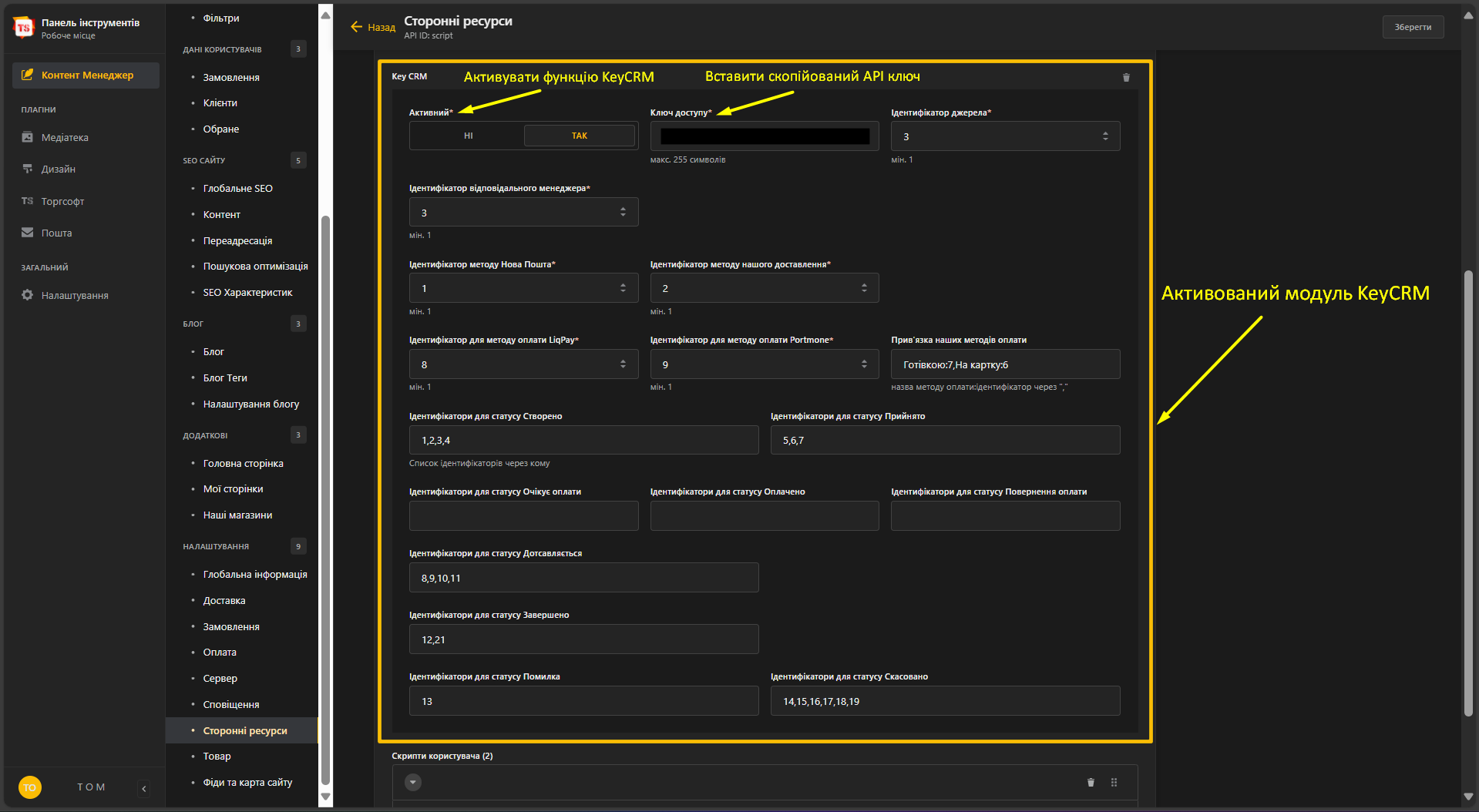Image resolution: width=1479 pixels, height=812 pixels.
Task: Adjust Нова Пошта method stepper arrows
Action: point(623,288)
